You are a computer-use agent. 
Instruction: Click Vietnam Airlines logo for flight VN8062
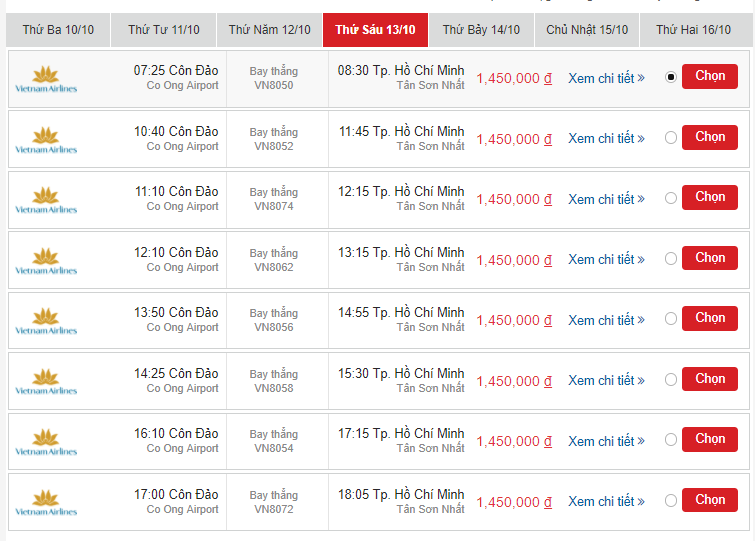click(x=46, y=261)
